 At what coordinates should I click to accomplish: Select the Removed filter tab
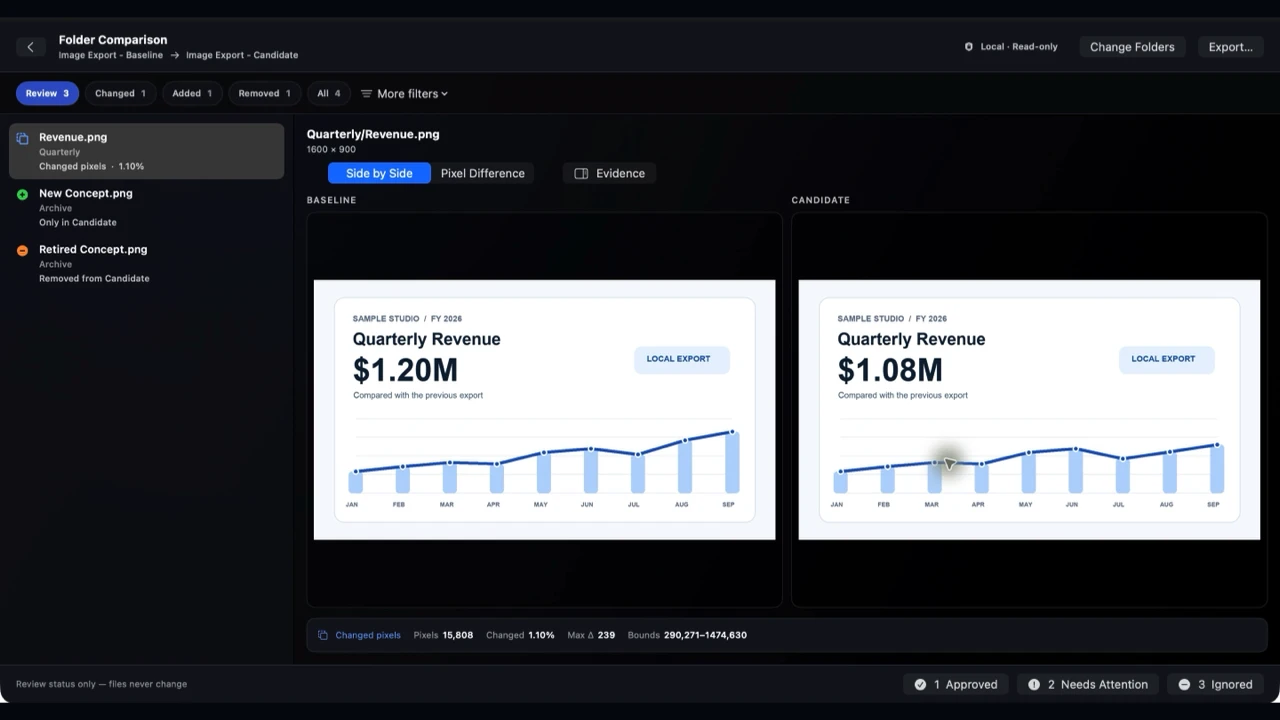[264, 94]
